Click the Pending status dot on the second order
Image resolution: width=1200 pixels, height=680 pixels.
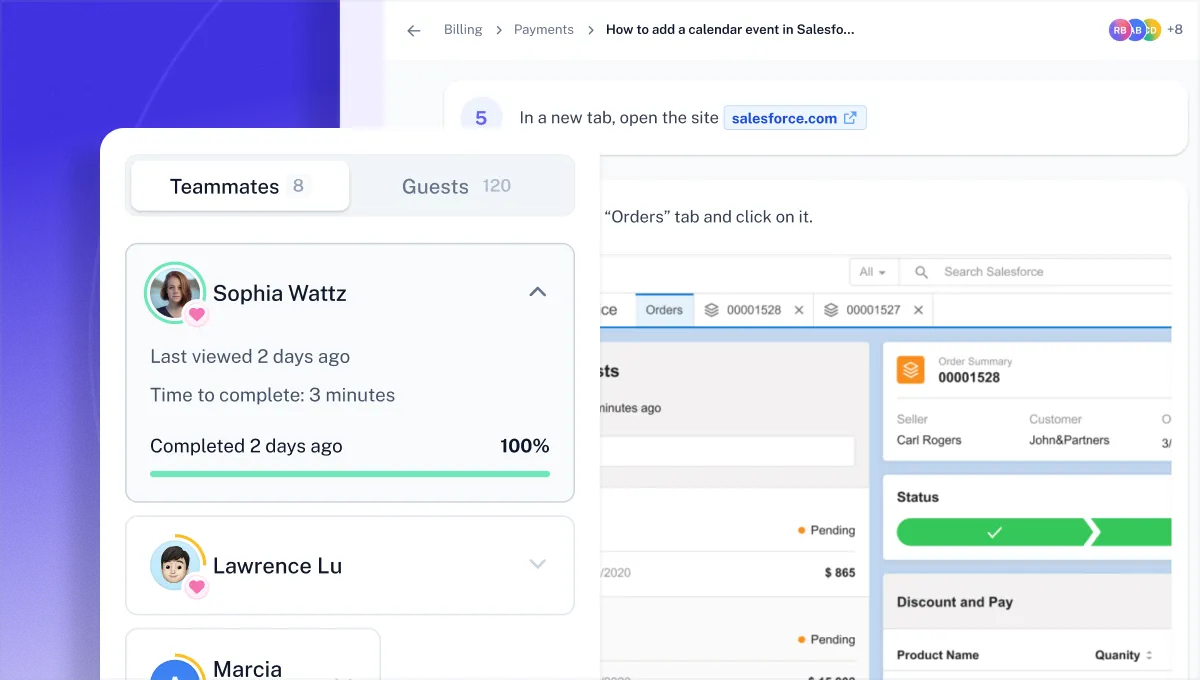click(800, 639)
